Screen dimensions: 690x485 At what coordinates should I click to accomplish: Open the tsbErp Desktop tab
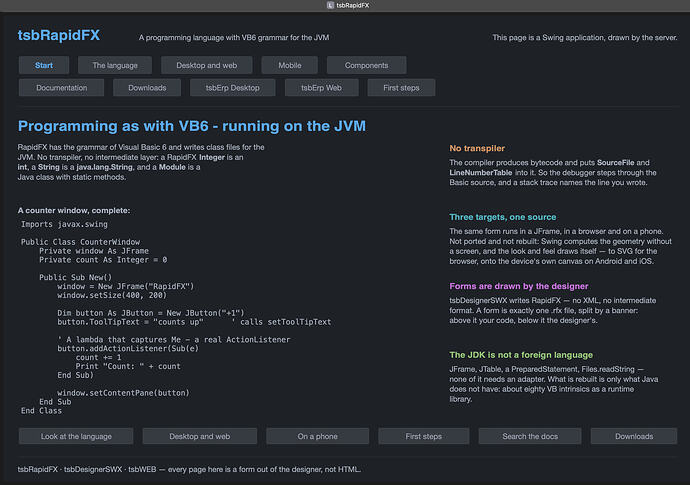pyautogui.click(x=232, y=88)
